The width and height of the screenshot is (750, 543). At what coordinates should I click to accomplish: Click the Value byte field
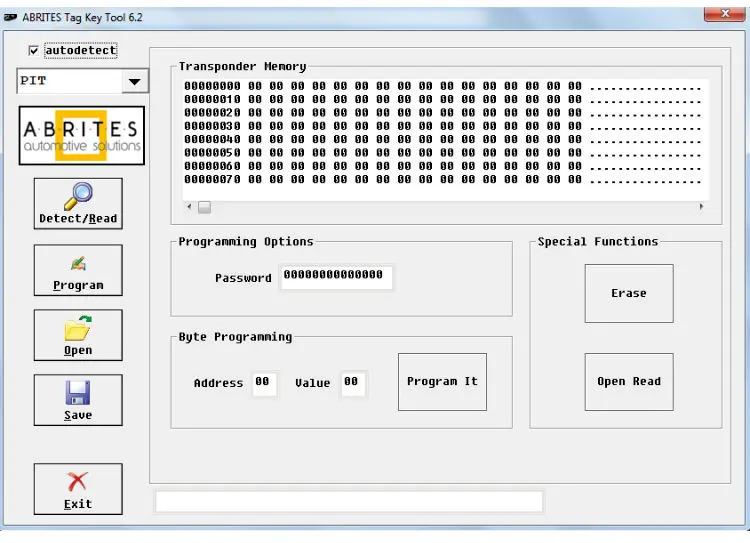point(353,383)
